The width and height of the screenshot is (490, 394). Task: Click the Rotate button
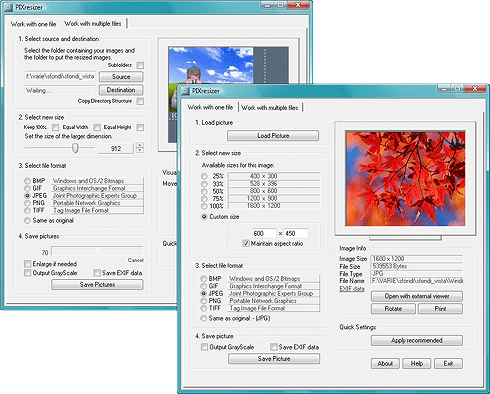(x=393, y=309)
